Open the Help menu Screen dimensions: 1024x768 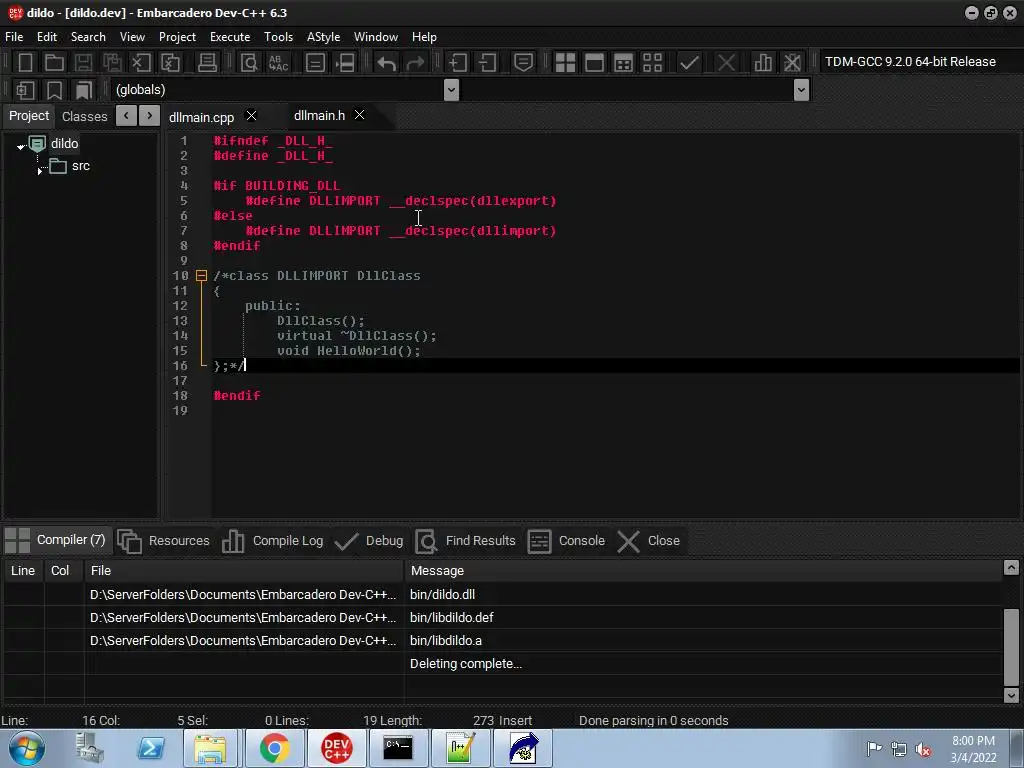(x=424, y=37)
